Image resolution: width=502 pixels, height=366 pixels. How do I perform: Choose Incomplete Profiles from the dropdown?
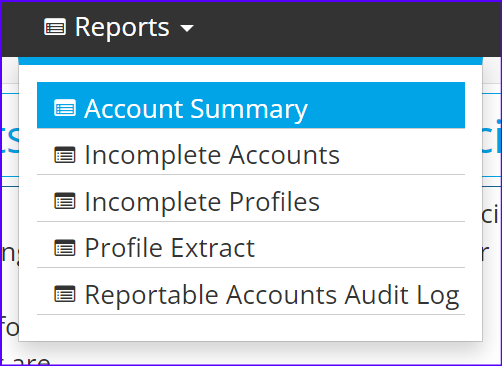pos(251,198)
